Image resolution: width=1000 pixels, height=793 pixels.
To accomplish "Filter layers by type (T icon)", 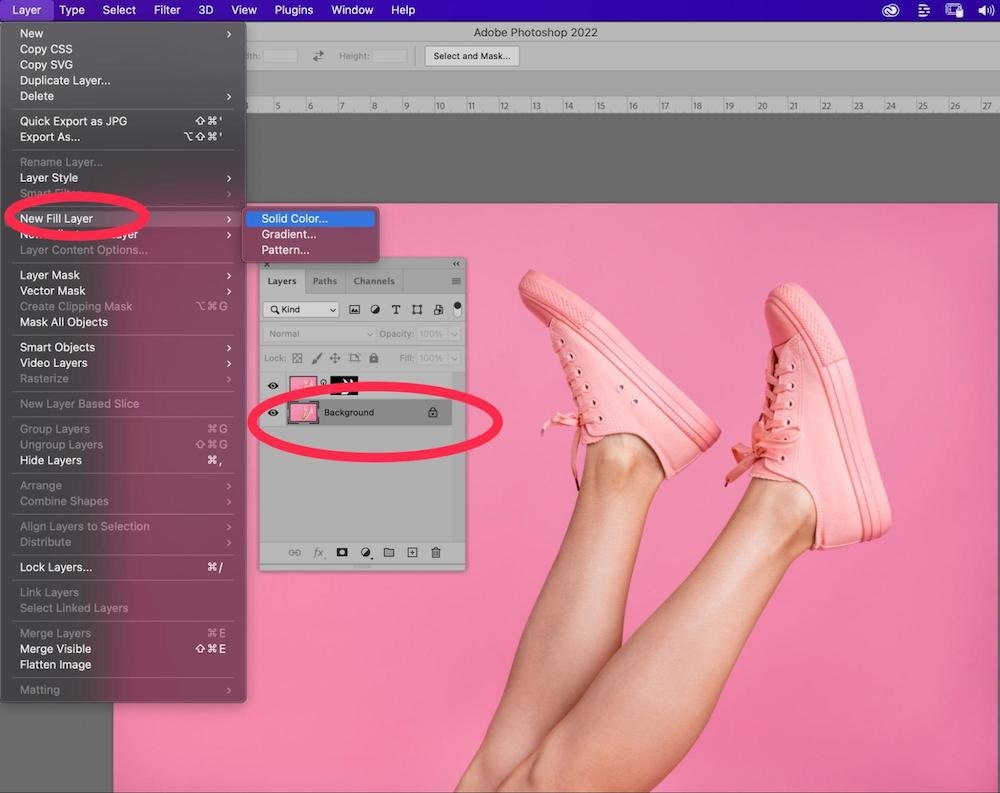I will 396,310.
